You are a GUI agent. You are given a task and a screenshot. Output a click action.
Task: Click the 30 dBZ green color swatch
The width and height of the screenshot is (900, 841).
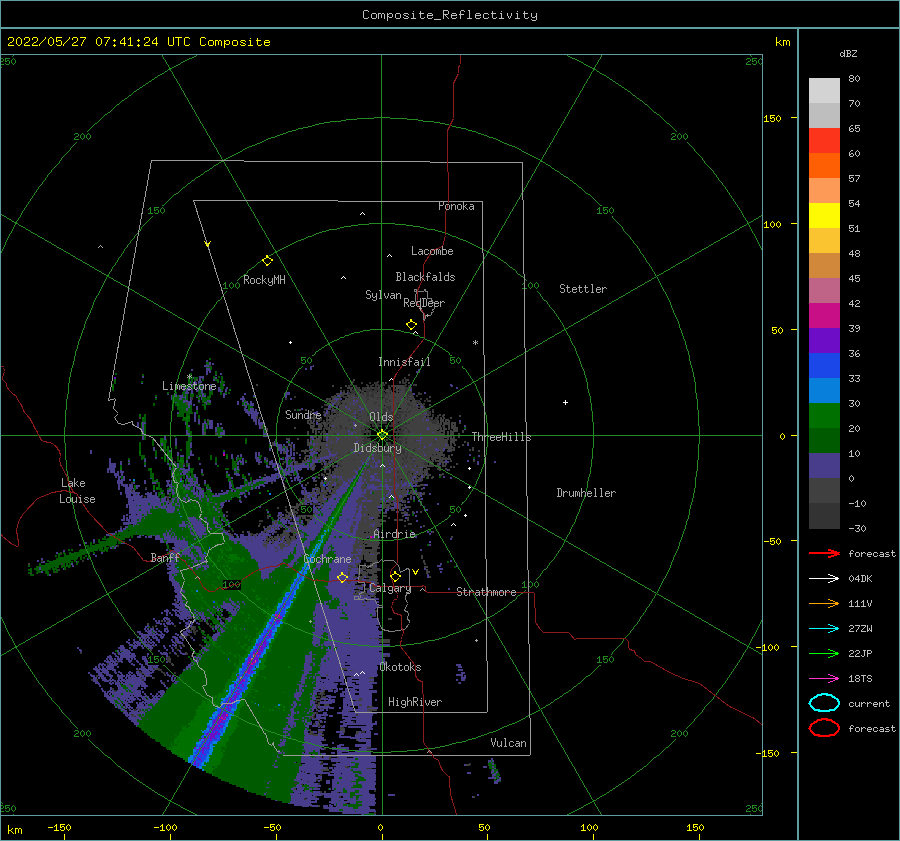(824, 415)
